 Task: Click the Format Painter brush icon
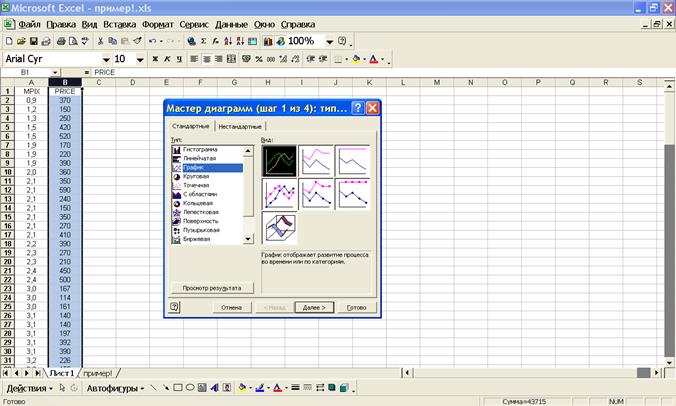tap(137, 41)
